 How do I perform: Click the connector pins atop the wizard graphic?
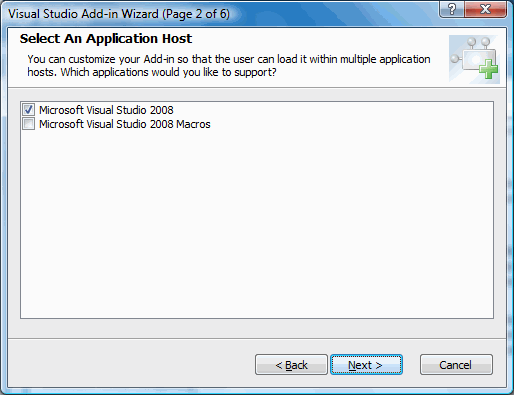478,42
